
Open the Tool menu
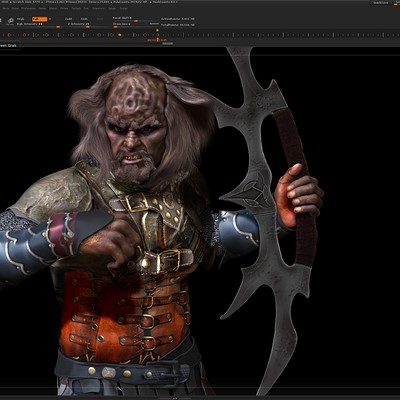86,8
